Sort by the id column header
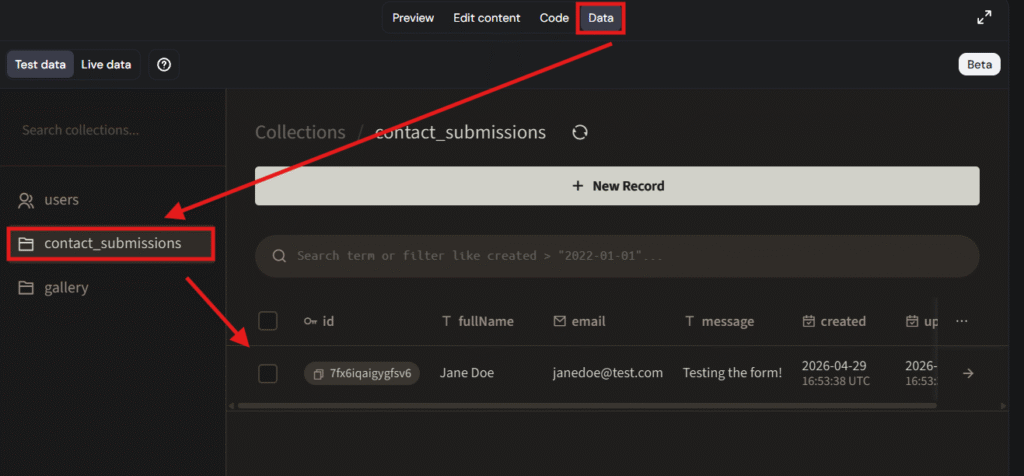The height and width of the screenshot is (476, 1024). (319, 321)
